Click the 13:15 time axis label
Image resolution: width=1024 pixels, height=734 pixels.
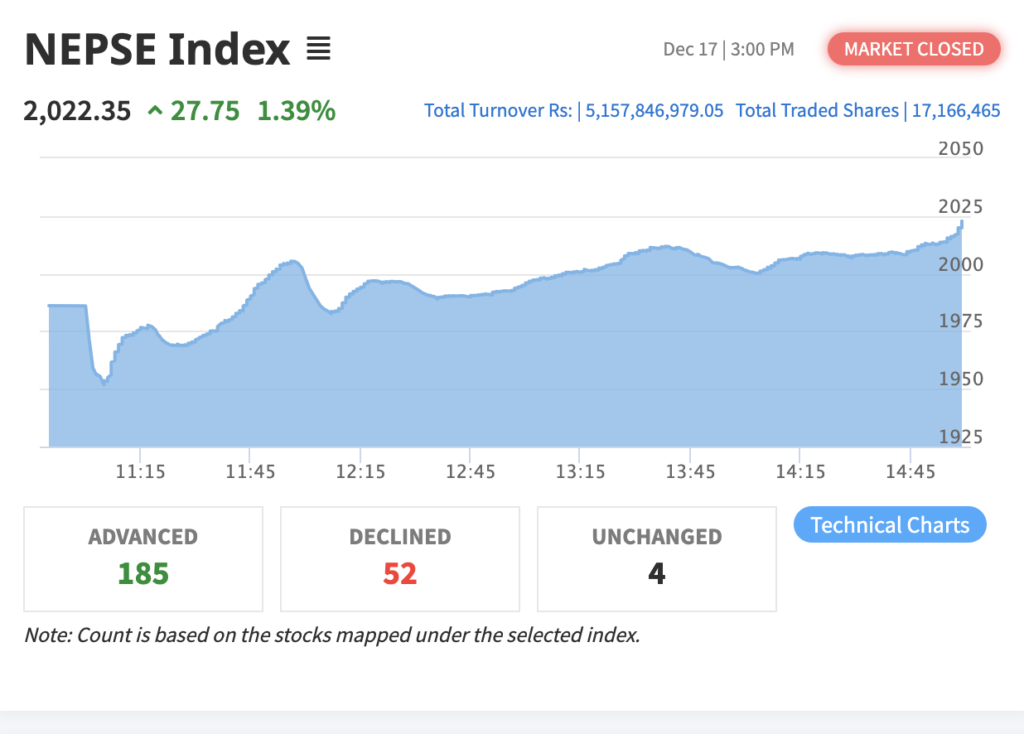[x=580, y=471]
